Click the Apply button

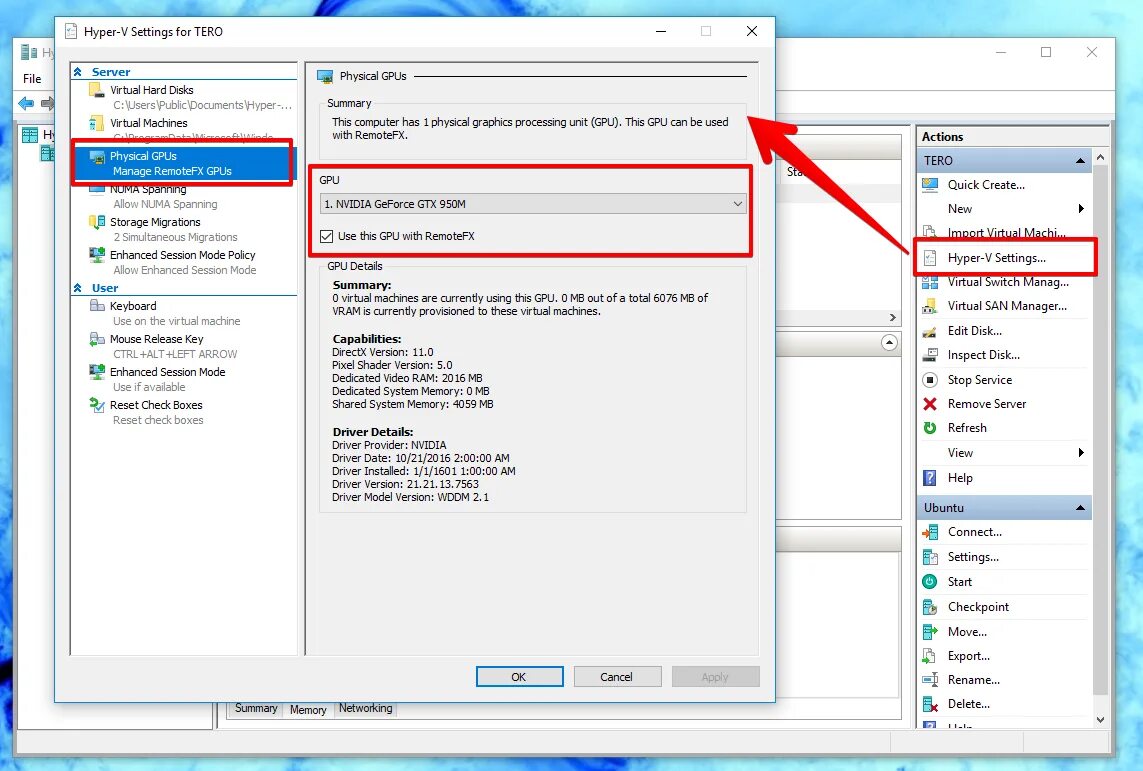point(715,677)
